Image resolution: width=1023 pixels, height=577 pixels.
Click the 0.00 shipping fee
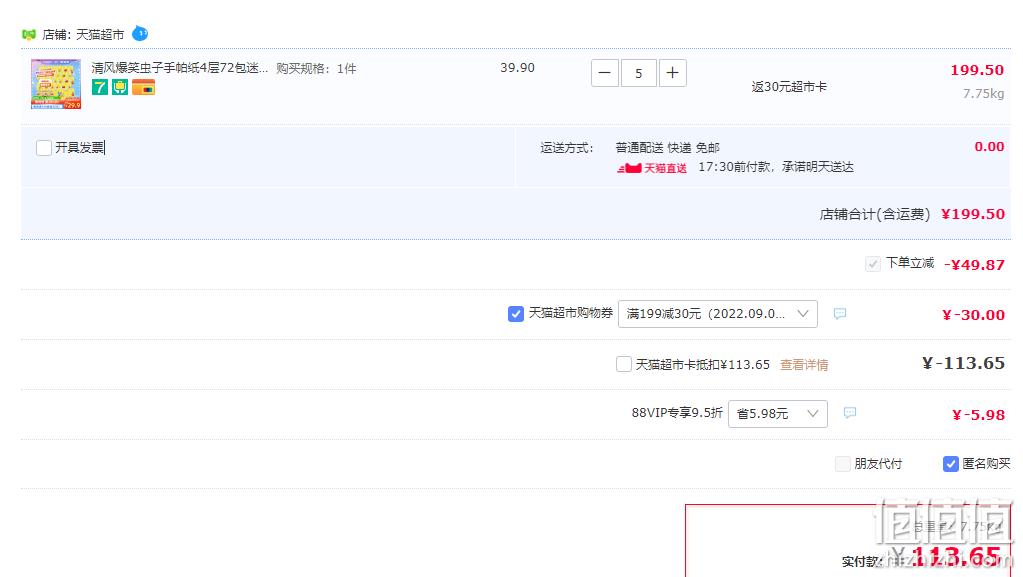pyautogui.click(x=989, y=147)
